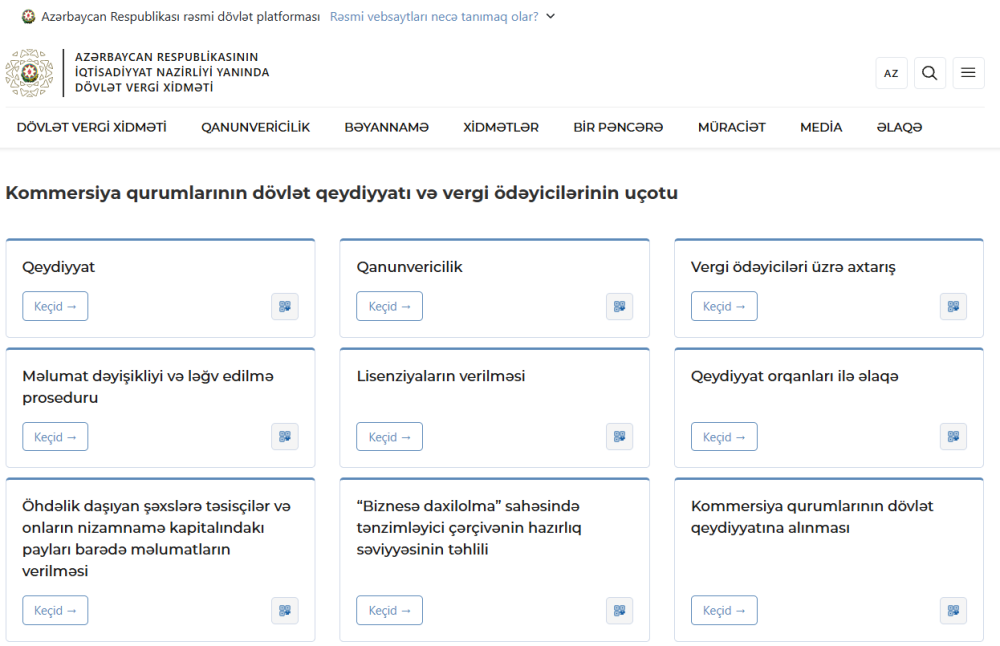Click QR icon on Lisenziyaların verilməsi card
The image size is (1000, 646).
tap(619, 437)
